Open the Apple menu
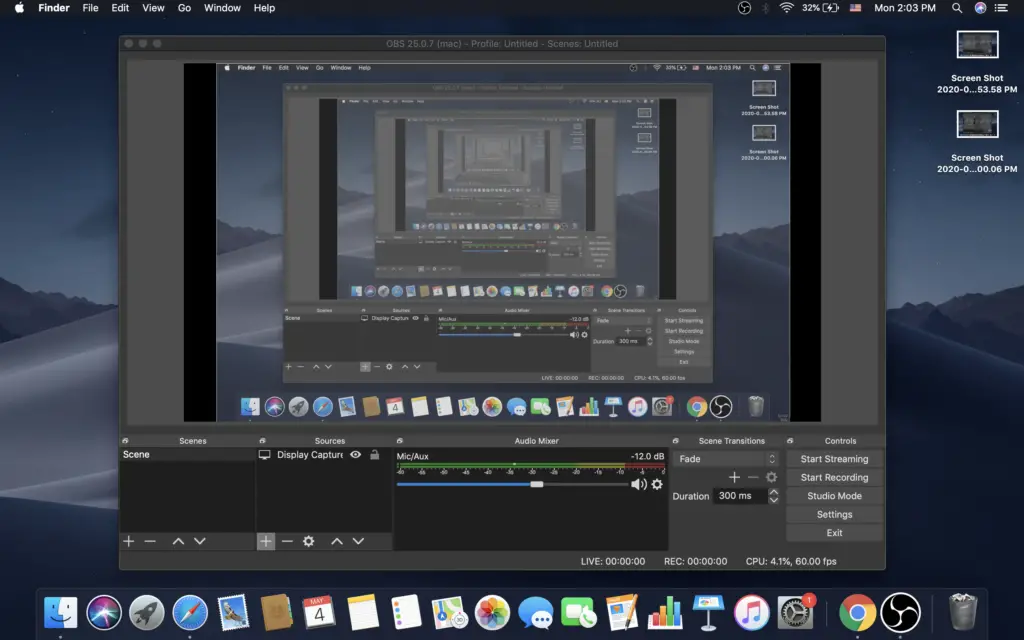 pos(20,8)
